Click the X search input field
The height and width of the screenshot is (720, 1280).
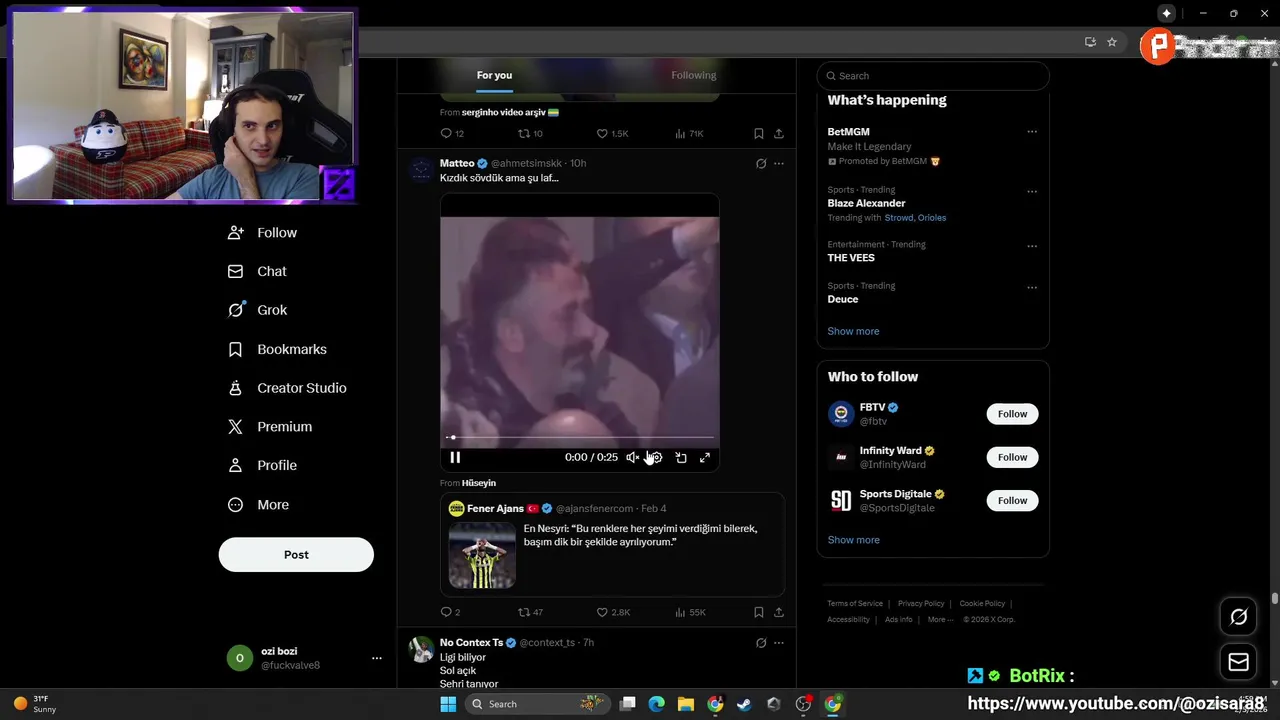[x=933, y=76]
